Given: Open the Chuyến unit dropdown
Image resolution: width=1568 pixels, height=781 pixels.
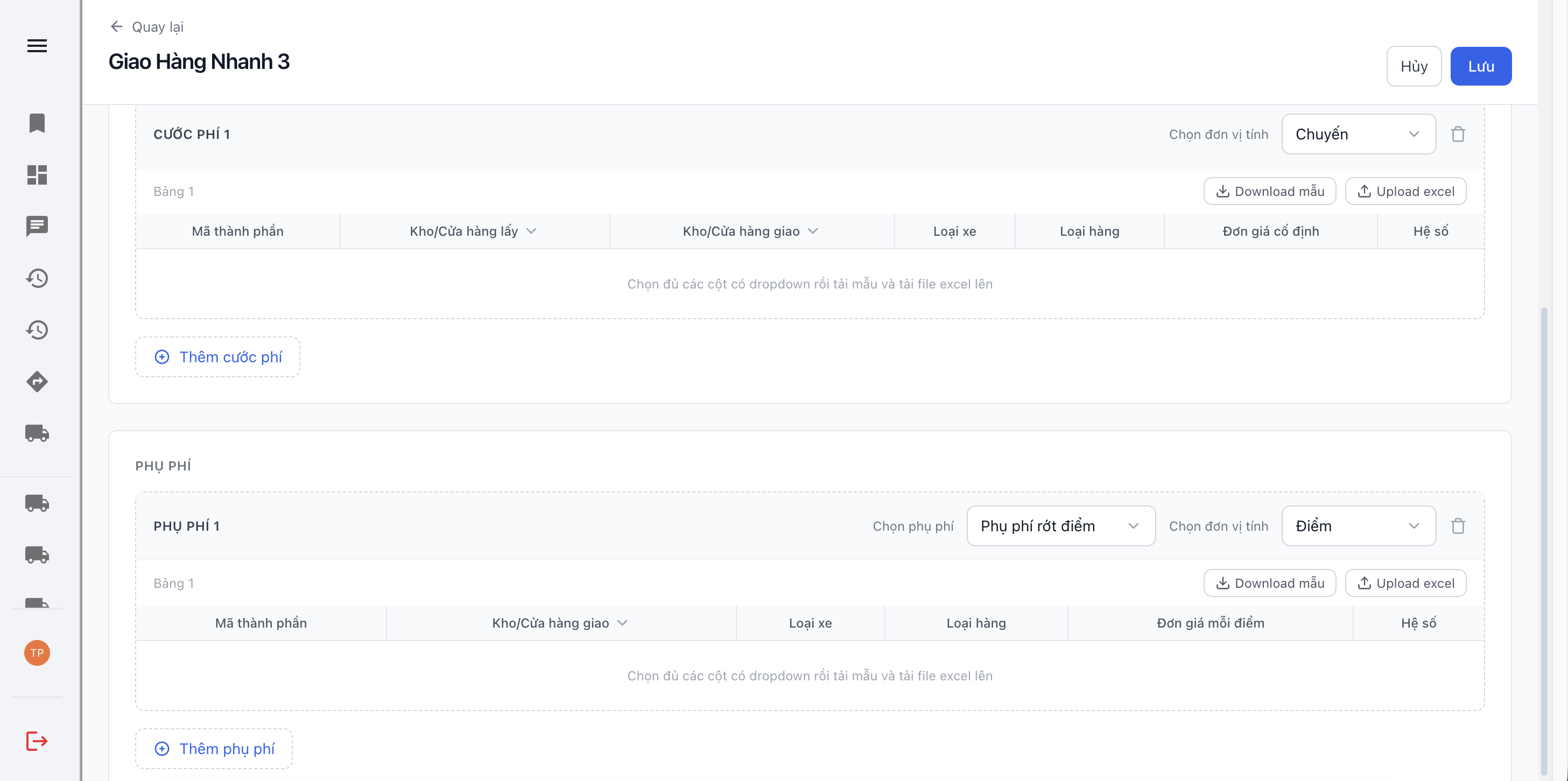Looking at the screenshot, I should tap(1359, 134).
